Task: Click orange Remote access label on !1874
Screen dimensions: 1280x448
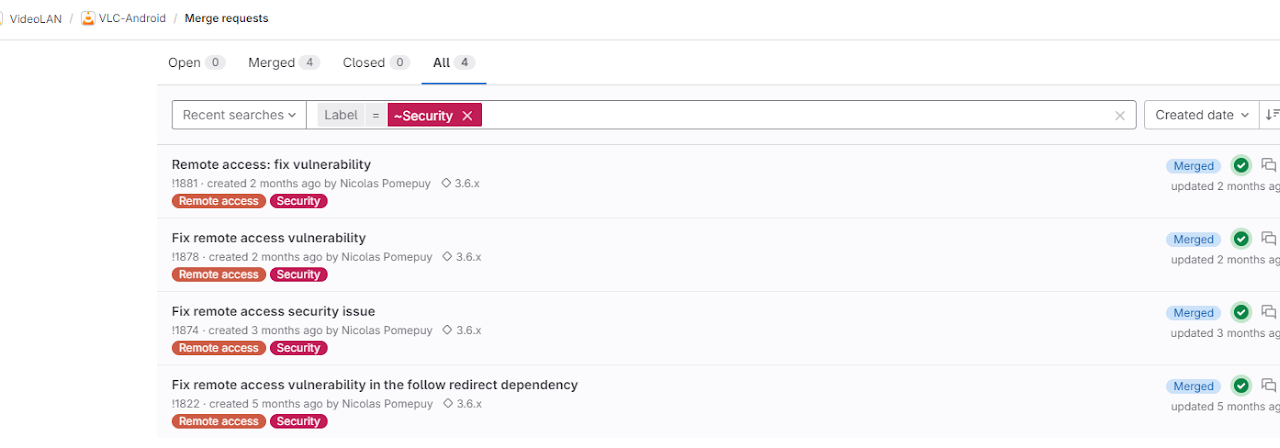Action: (219, 348)
